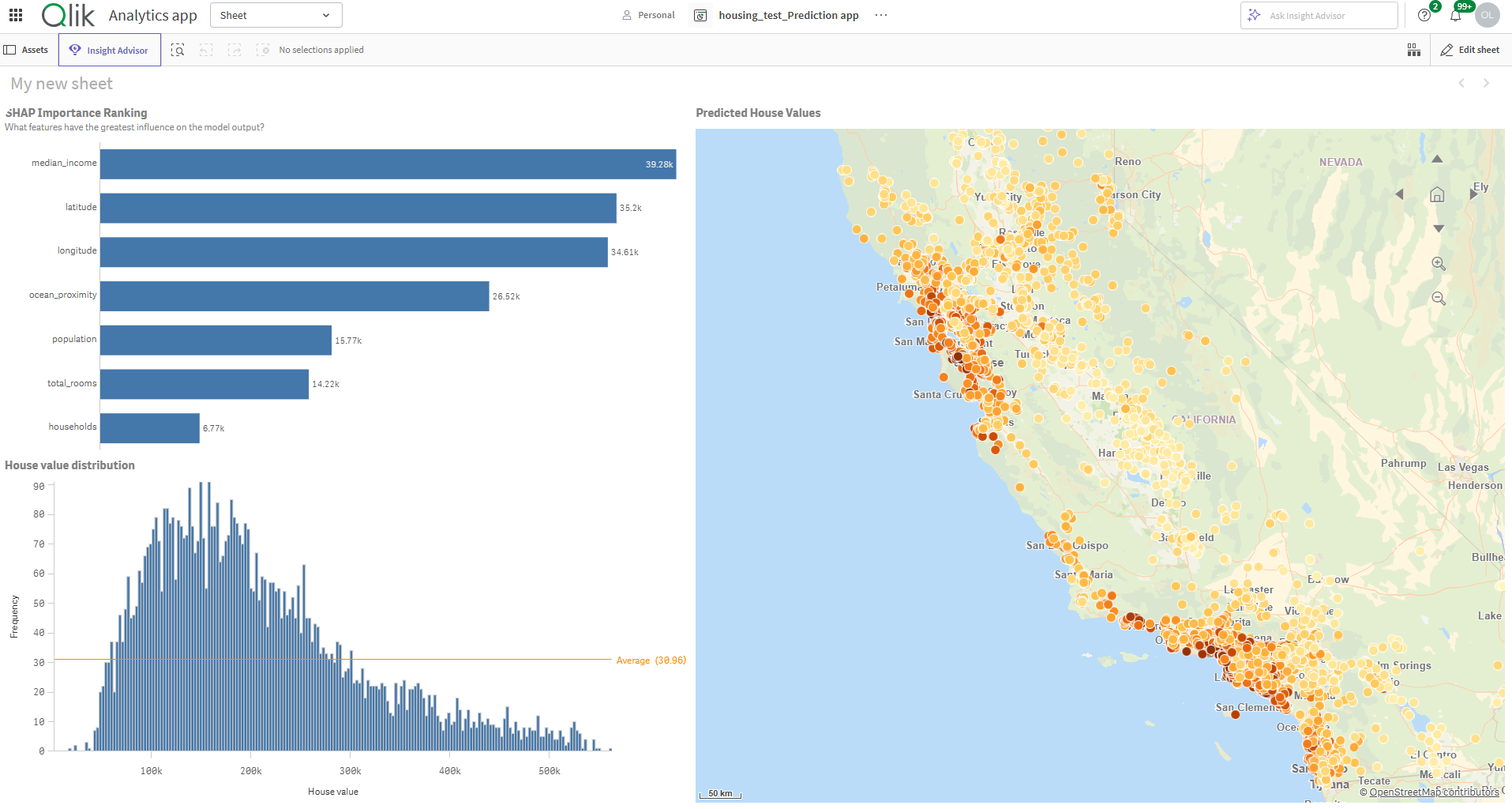Click the help question mark icon
The image size is (1512, 809).
point(1424,16)
